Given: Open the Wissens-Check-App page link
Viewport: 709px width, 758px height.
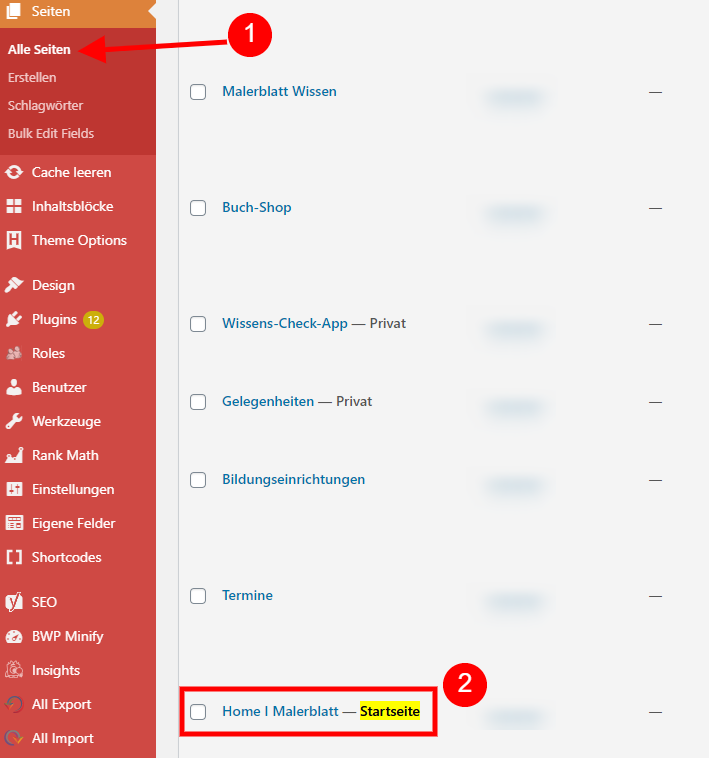Looking at the screenshot, I should pyautogui.click(x=284, y=324).
